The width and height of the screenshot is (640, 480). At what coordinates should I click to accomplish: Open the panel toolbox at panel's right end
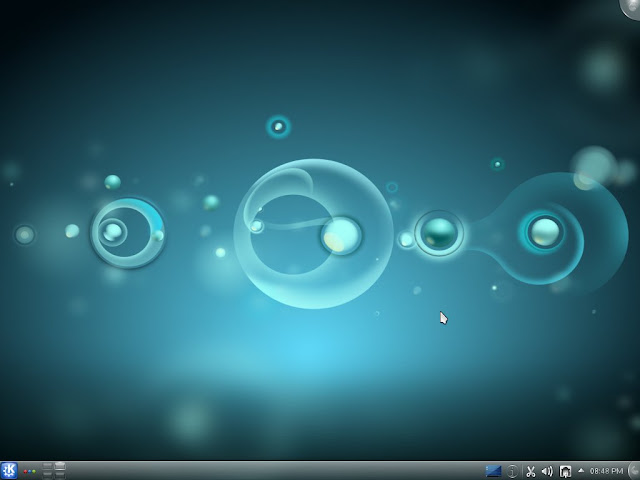(x=634, y=471)
